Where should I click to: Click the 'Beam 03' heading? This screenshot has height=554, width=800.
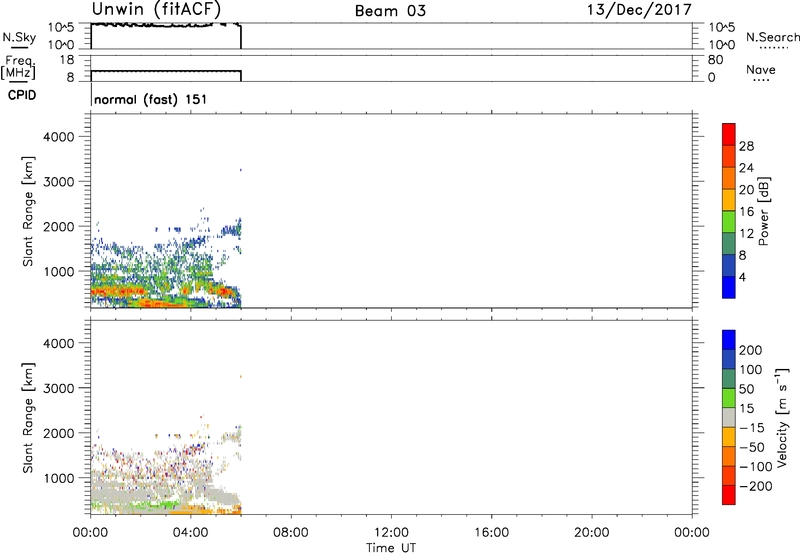[x=390, y=11]
